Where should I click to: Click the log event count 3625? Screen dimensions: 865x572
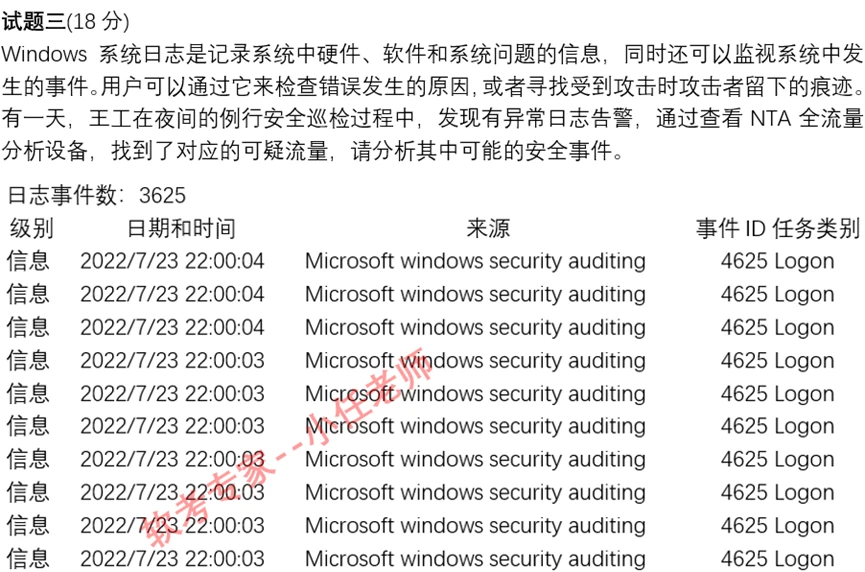pos(162,196)
